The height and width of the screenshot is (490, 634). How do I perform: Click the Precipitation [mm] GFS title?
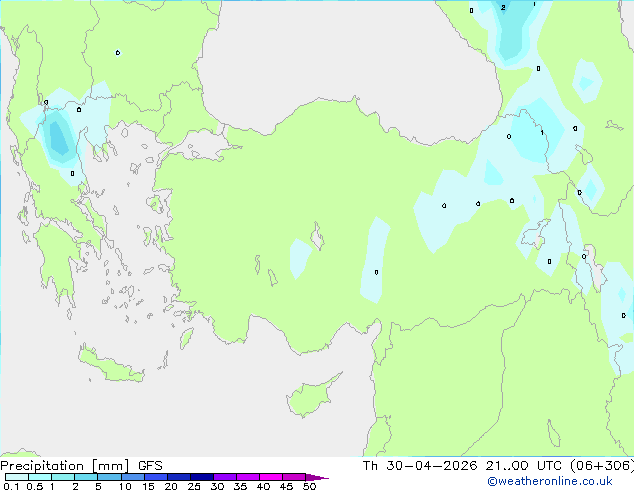(81, 466)
